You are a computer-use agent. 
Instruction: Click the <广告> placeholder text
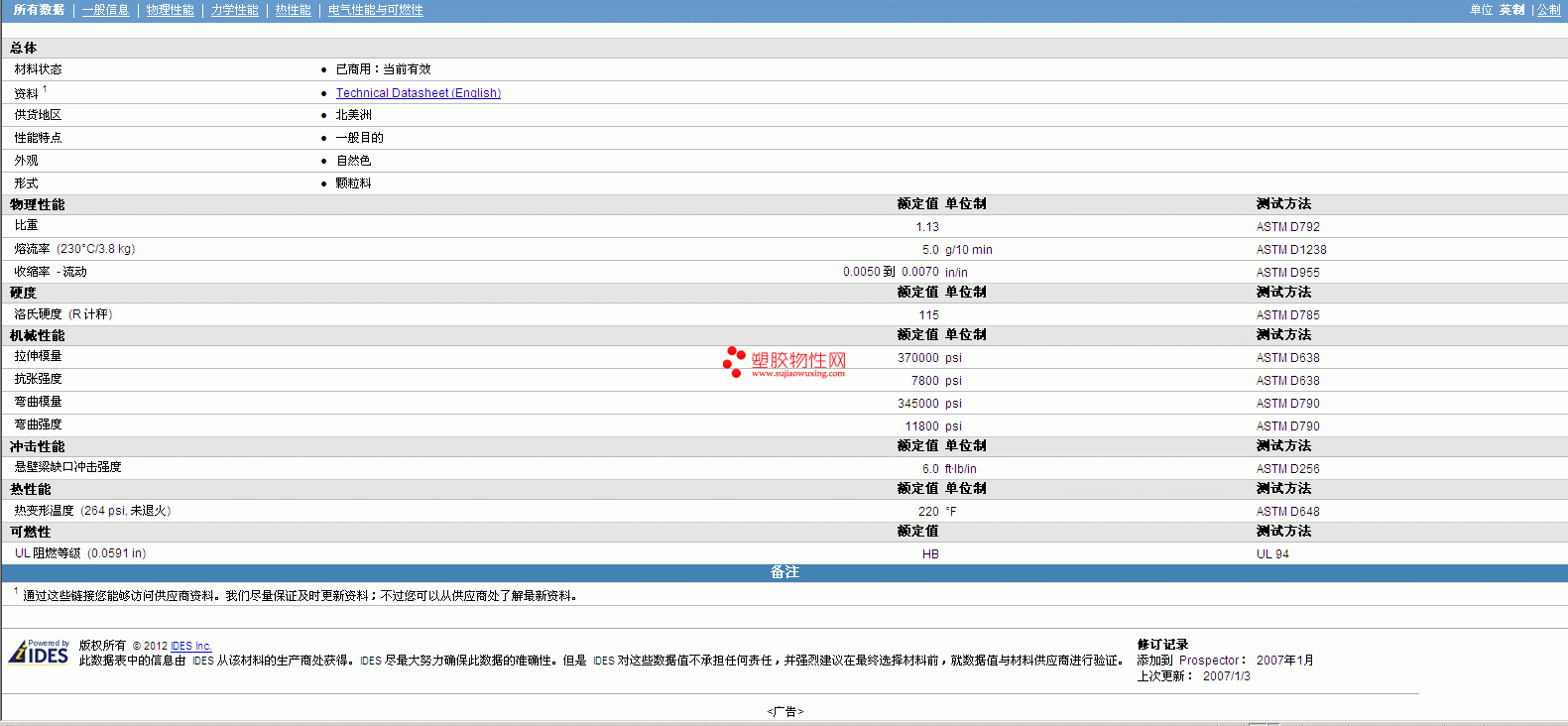[784, 712]
